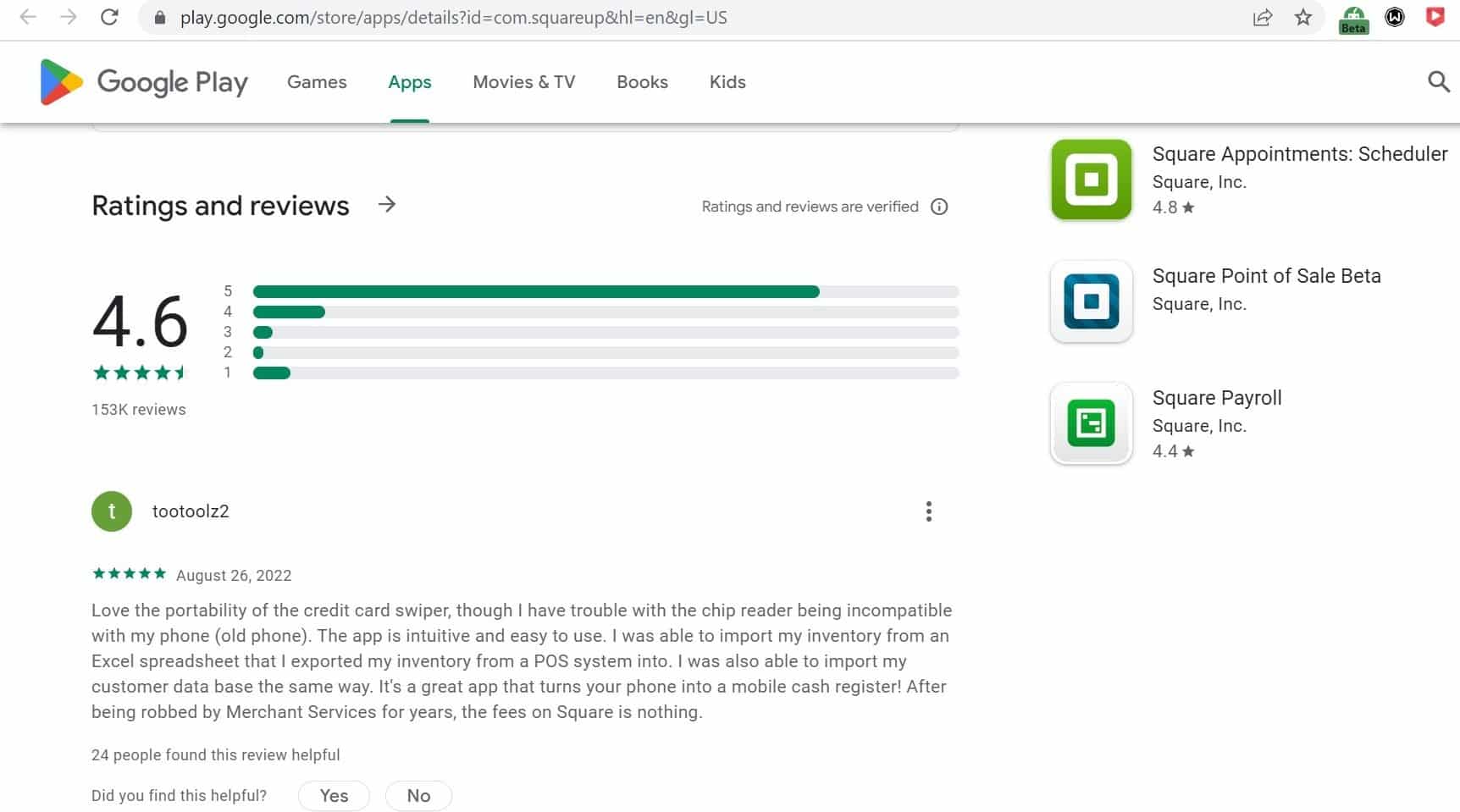Screen dimensions: 1460x812
Task: Click the tootoolz2 reviewer name
Action: (191, 511)
